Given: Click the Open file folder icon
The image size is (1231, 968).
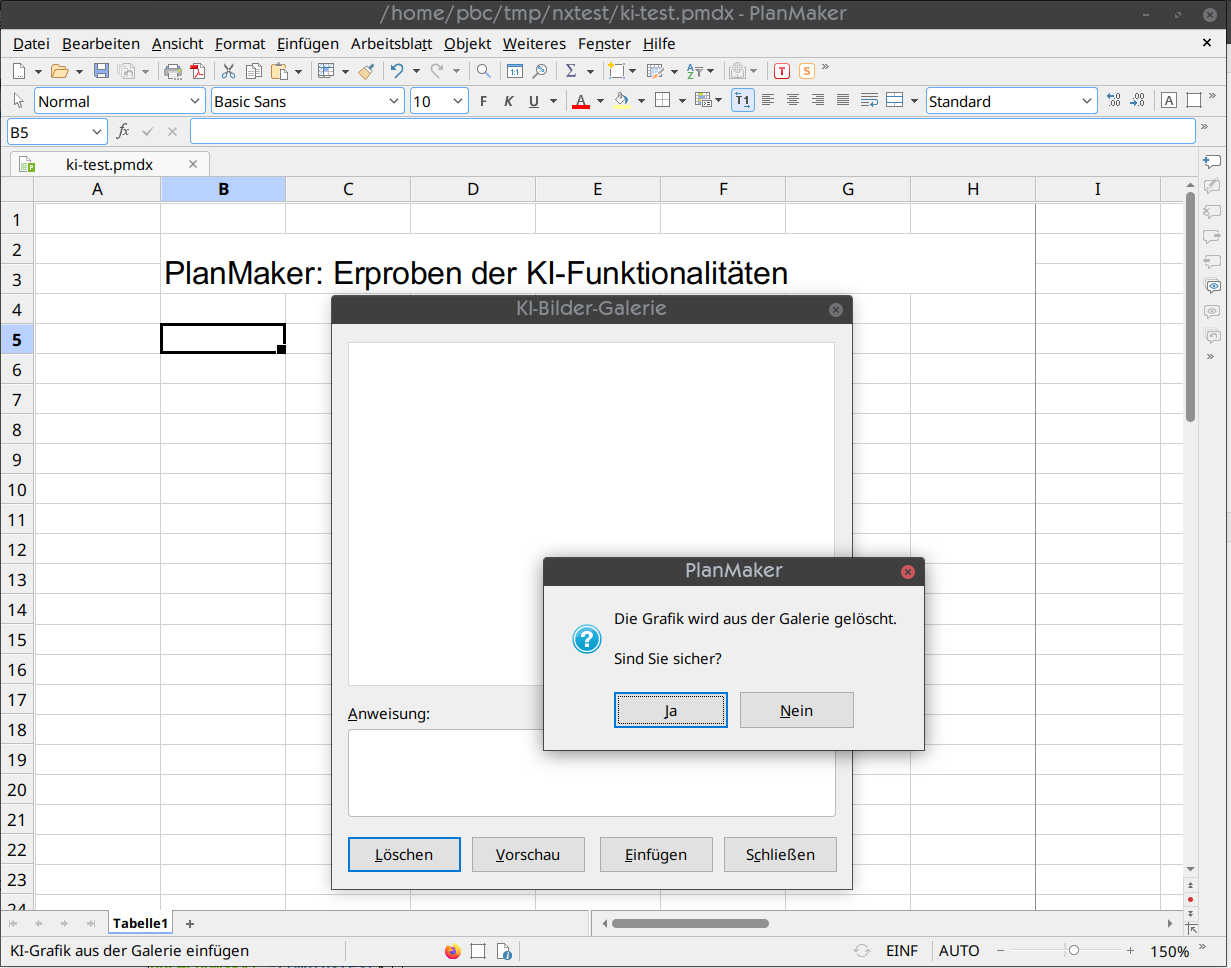Looking at the screenshot, I should pyautogui.click(x=59, y=71).
